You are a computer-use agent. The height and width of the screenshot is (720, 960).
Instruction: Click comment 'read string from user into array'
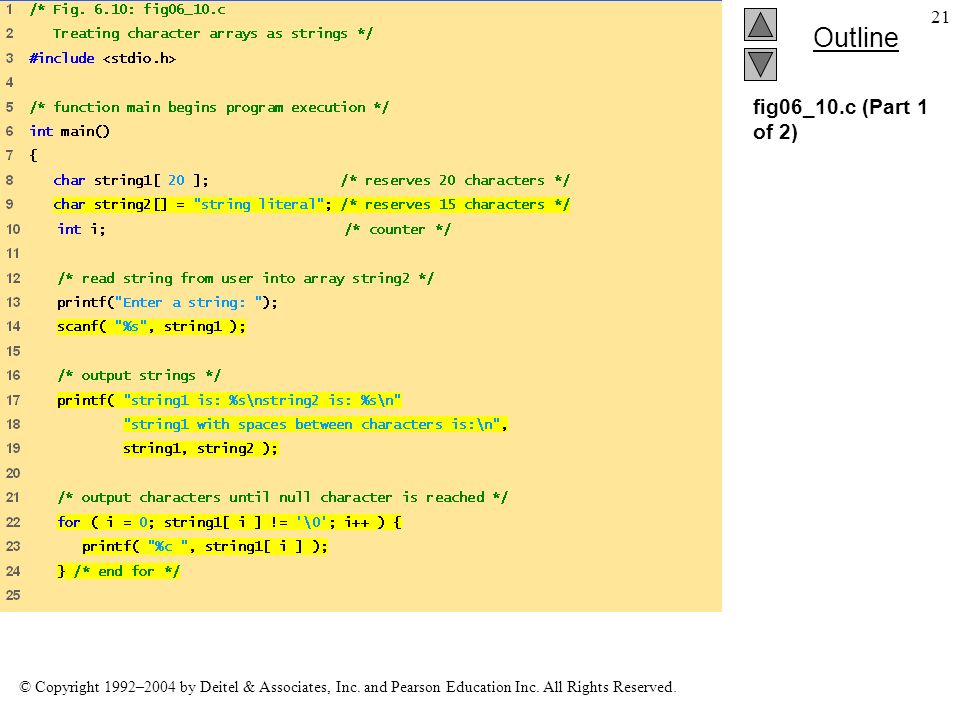pyautogui.click(x=246, y=278)
